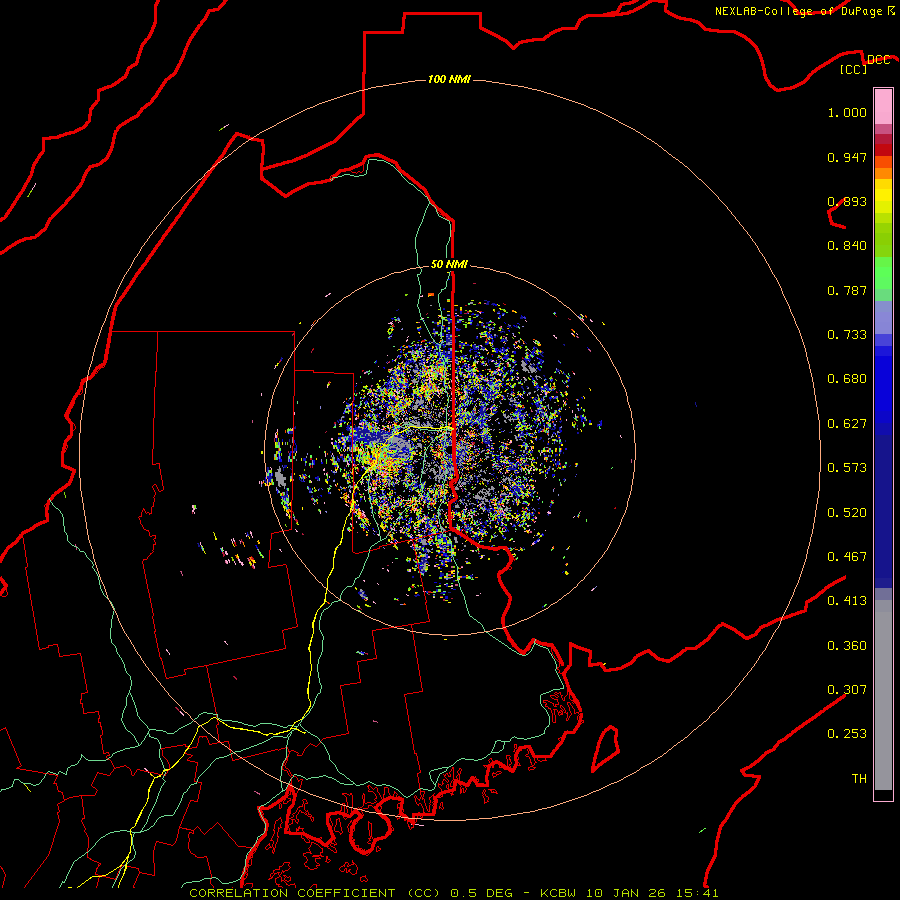Click the 0.573 color scale label
Image resolution: width=900 pixels, height=900 pixels.
[847, 468]
